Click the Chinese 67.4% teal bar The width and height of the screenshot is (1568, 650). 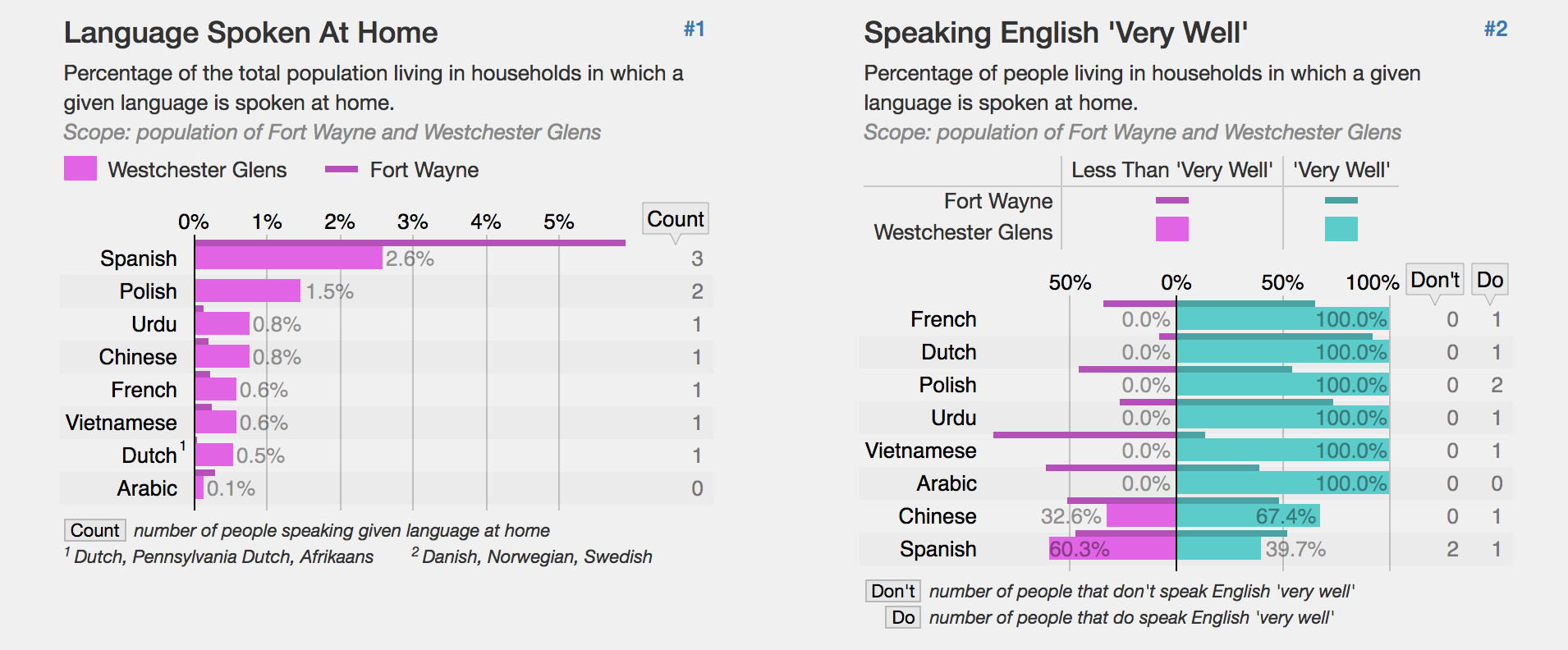coord(1248,515)
